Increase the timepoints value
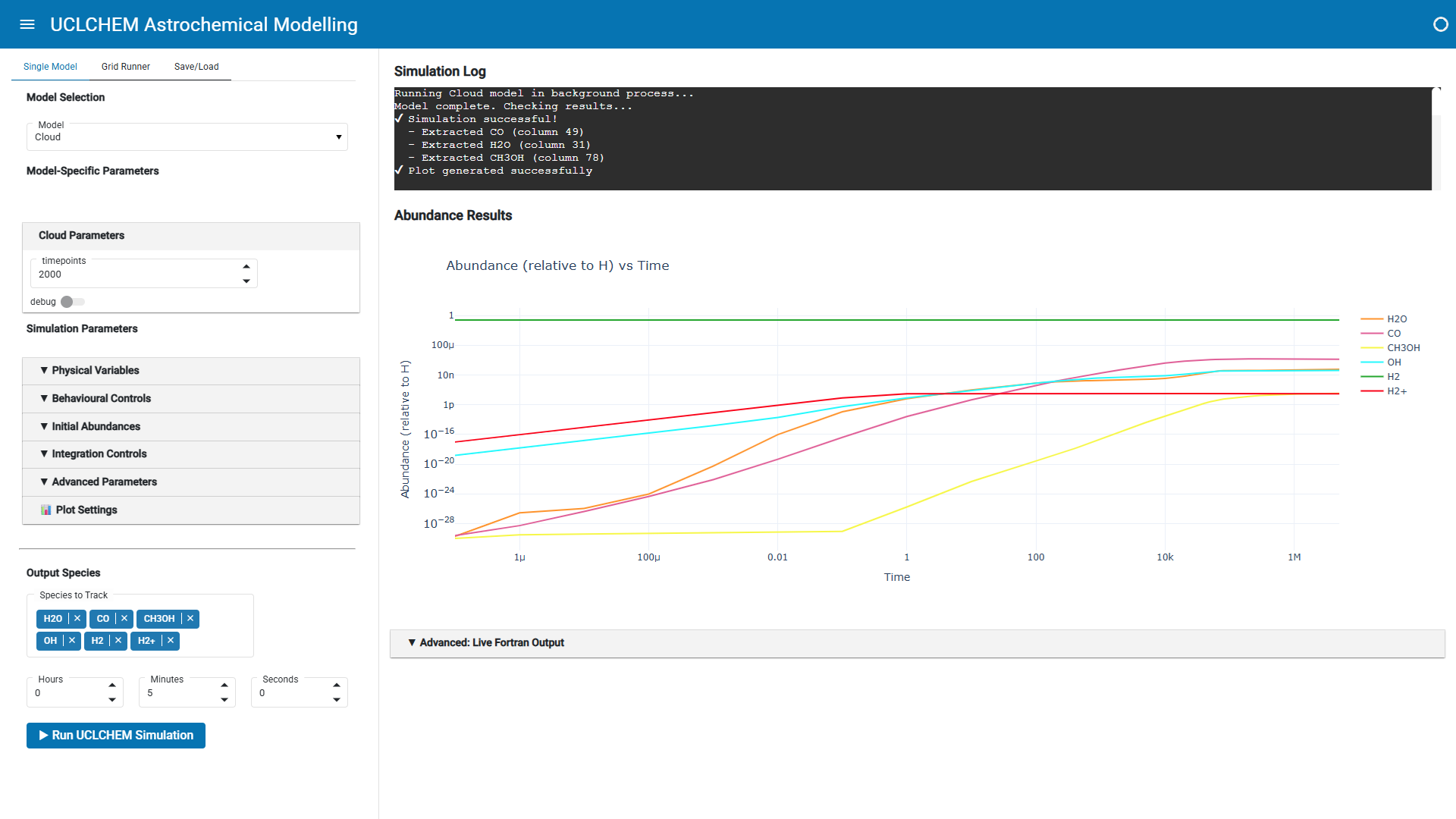Image resolution: width=1456 pixels, height=819 pixels. click(246, 267)
